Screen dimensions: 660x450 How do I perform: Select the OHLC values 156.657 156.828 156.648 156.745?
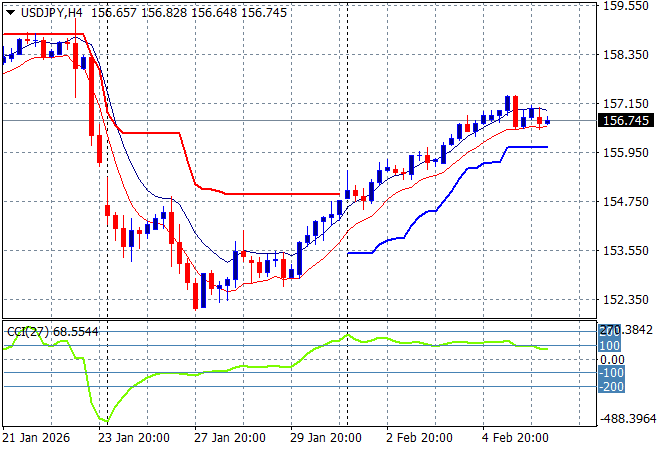(189, 13)
